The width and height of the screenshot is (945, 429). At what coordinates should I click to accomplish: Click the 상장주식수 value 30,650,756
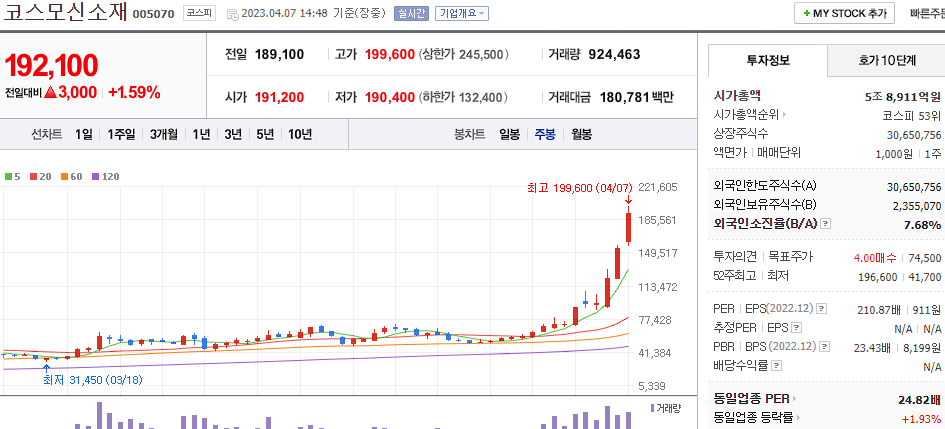[x=914, y=134]
